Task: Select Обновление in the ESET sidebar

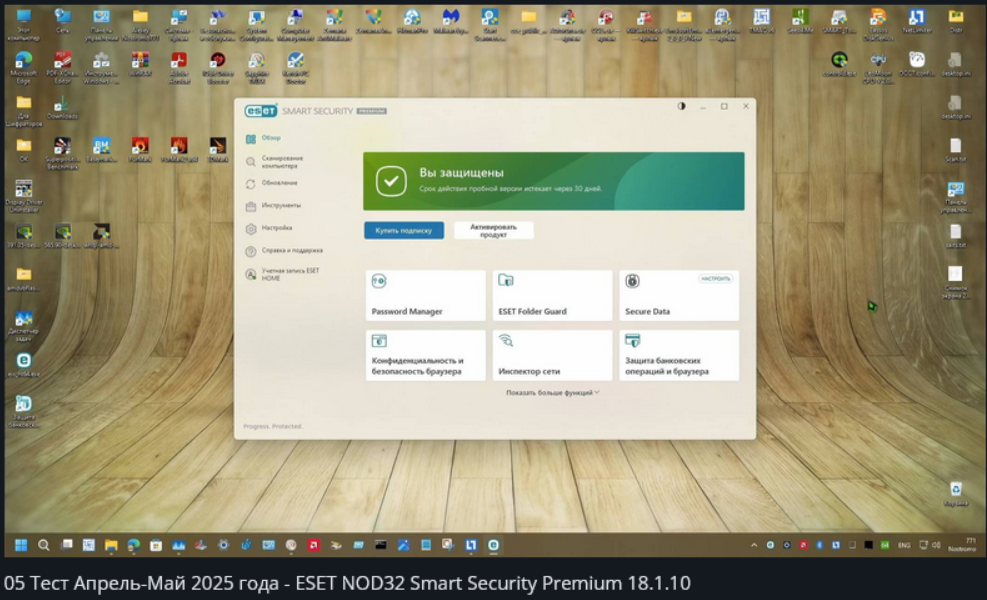Action: click(279, 183)
